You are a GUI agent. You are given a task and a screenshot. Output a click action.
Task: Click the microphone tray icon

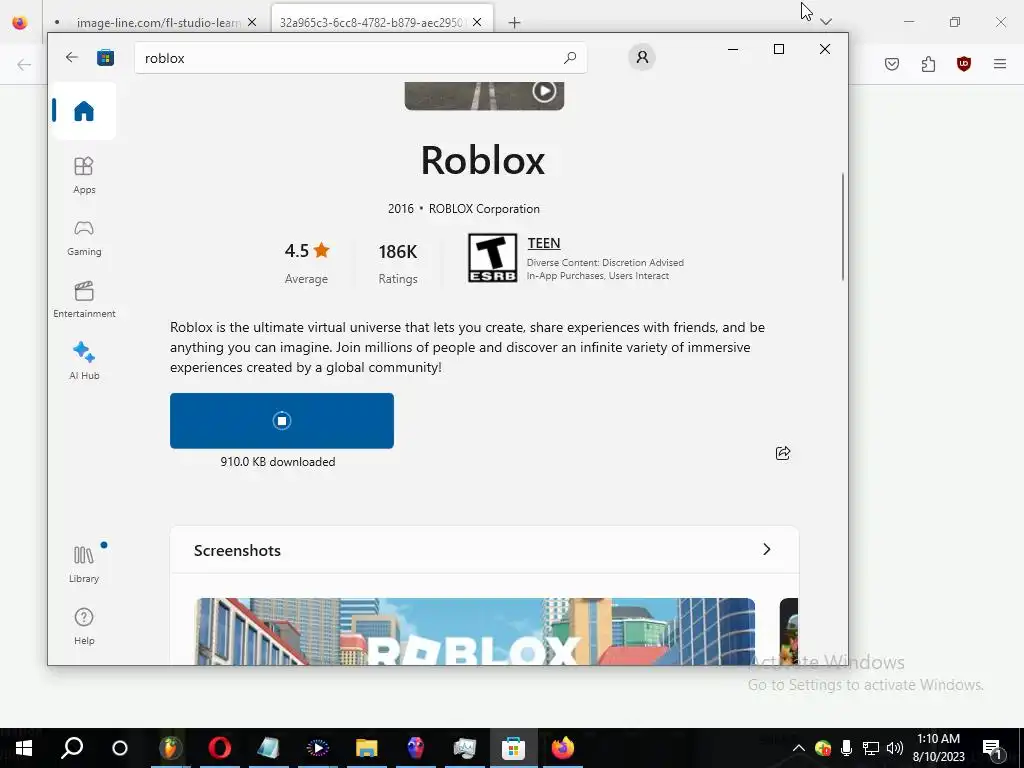(846, 748)
